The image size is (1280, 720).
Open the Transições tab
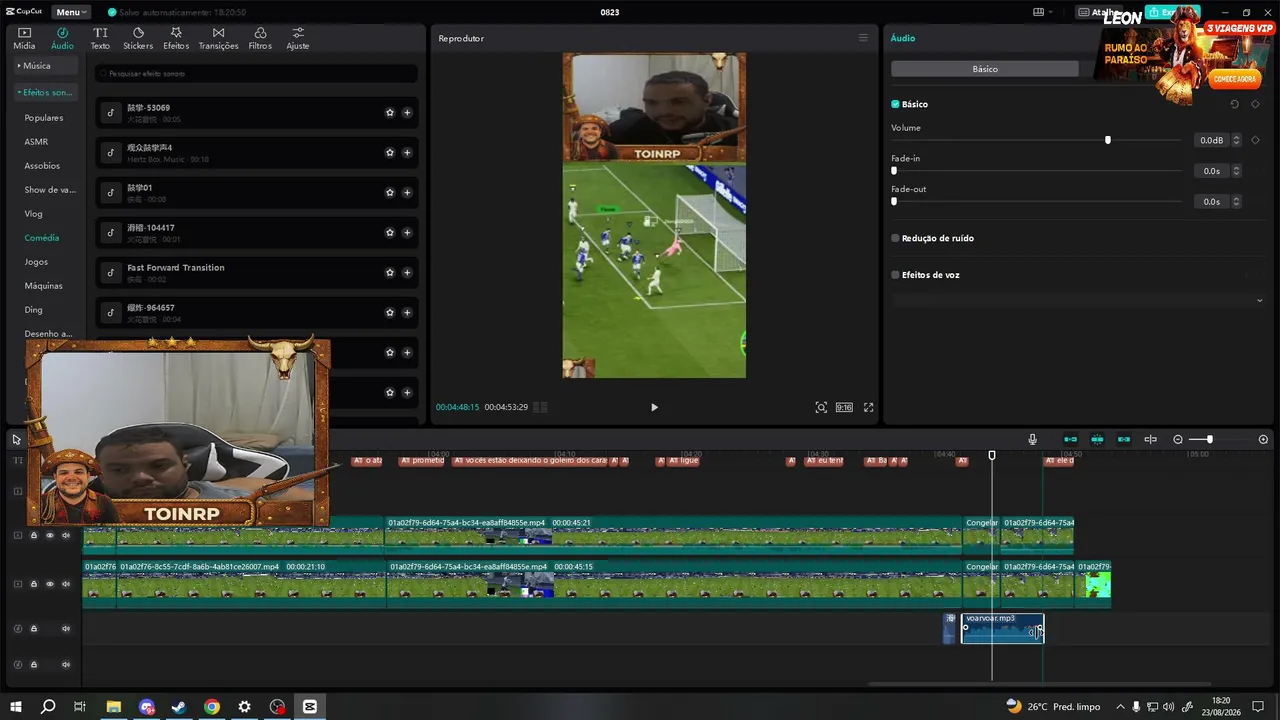pos(218,38)
